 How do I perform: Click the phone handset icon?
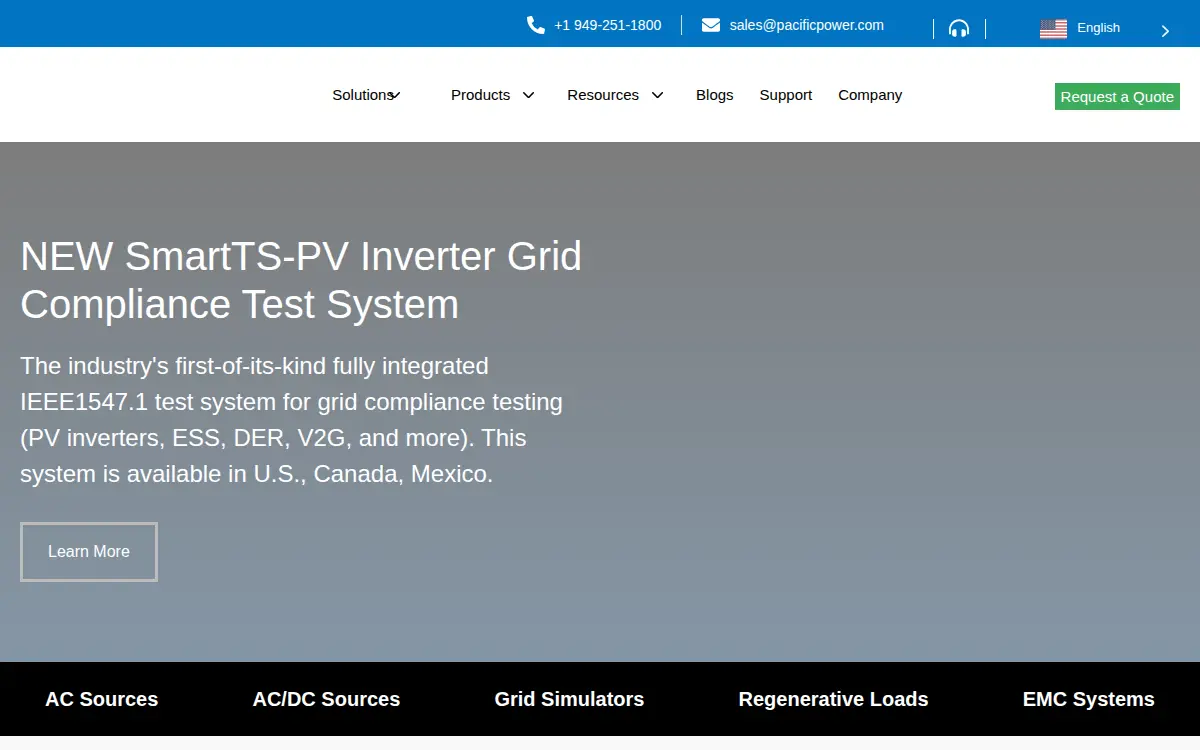pyautogui.click(x=536, y=25)
